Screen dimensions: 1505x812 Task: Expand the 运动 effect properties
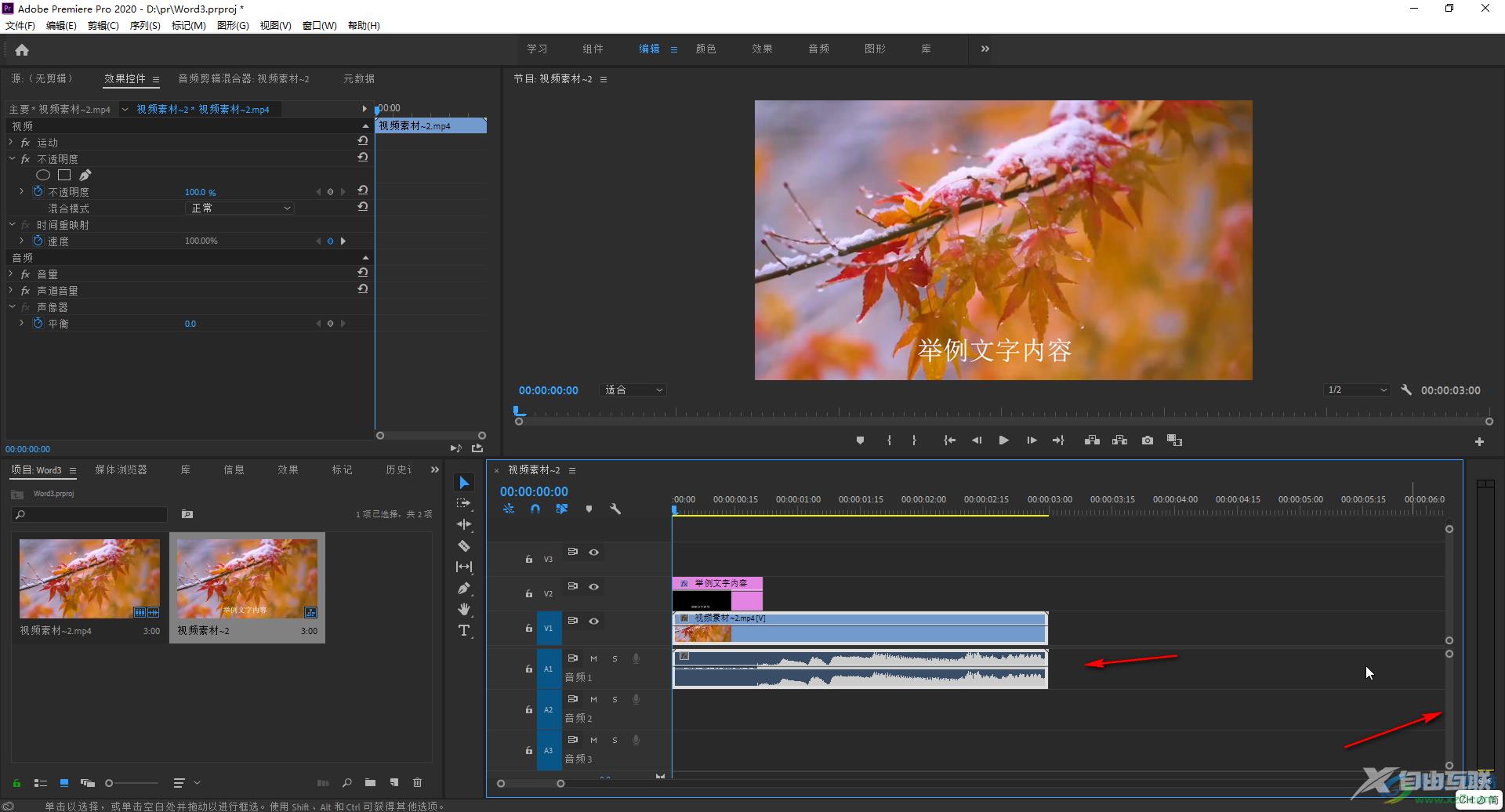coord(11,142)
